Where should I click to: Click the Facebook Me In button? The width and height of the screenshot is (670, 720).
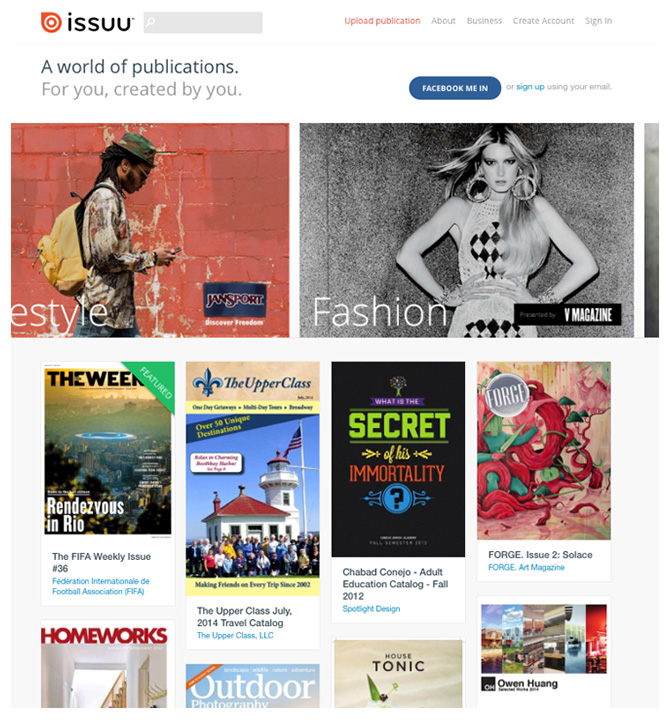(455, 88)
